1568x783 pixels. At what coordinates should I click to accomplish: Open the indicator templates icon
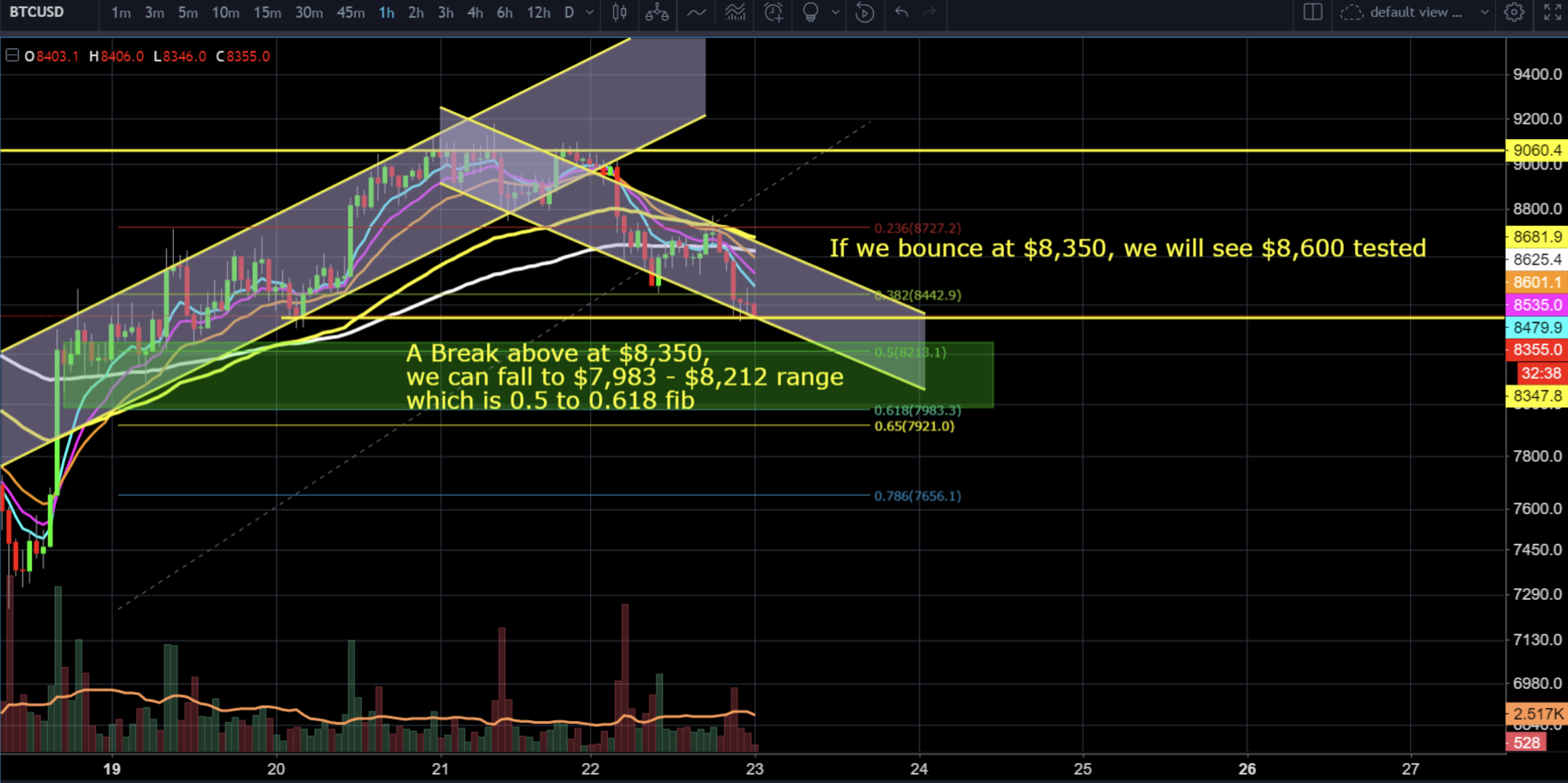click(735, 12)
